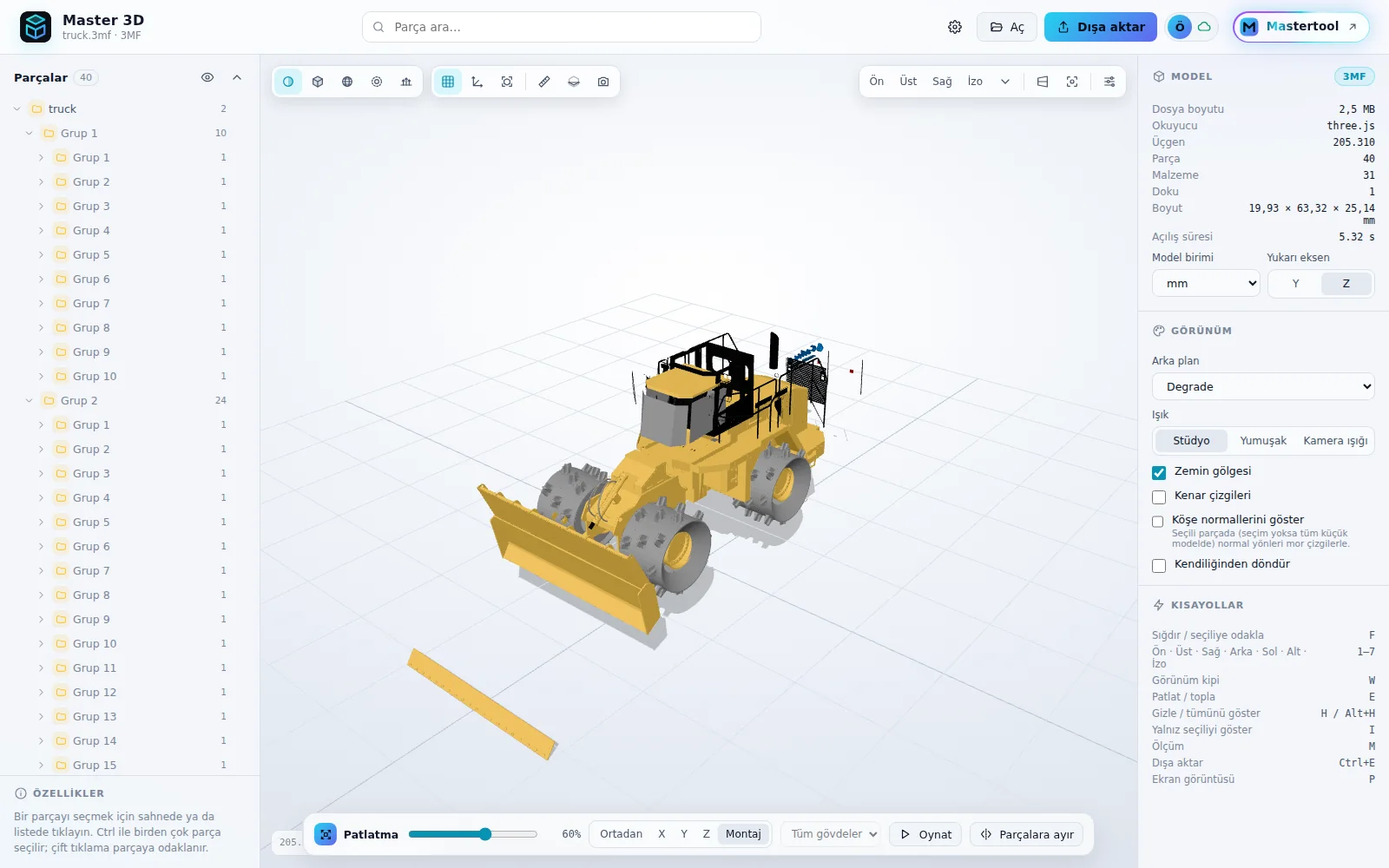1389x868 pixels.
Task: Uncheck the Zemin gölgesi checkbox
Action: pyautogui.click(x=1159, y=472)
